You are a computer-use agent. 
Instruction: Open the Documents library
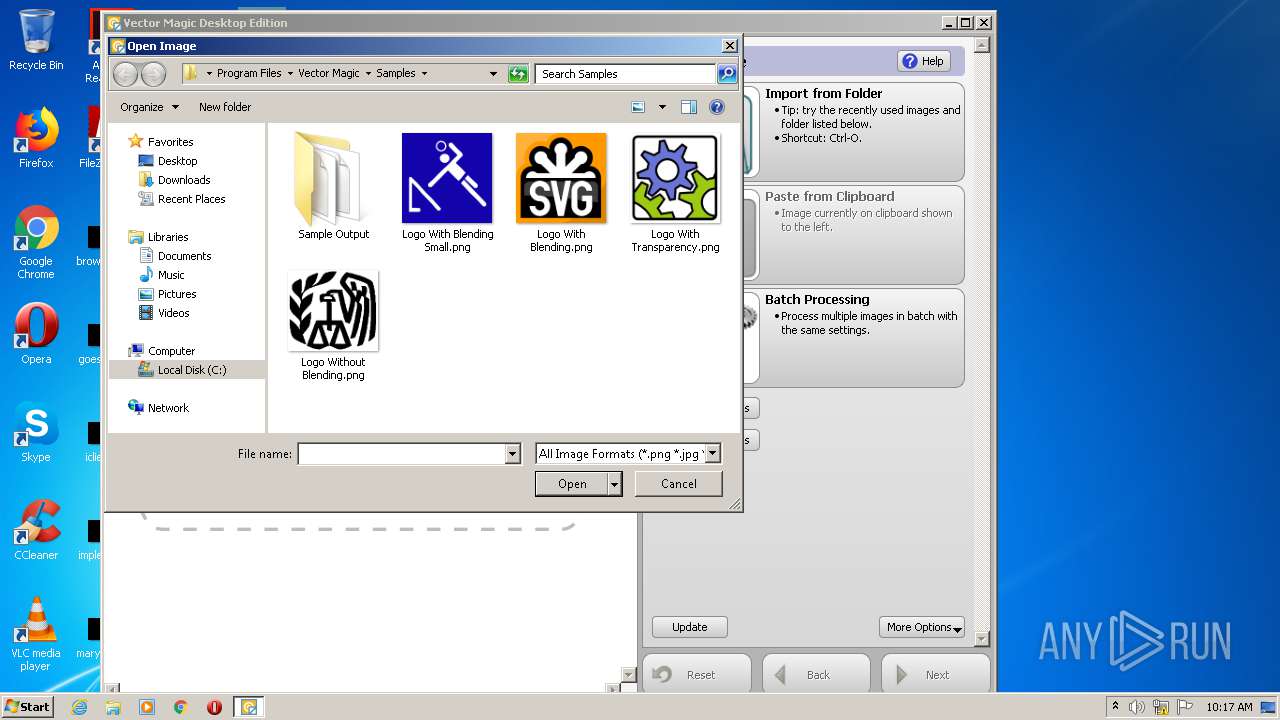point(184,256)
